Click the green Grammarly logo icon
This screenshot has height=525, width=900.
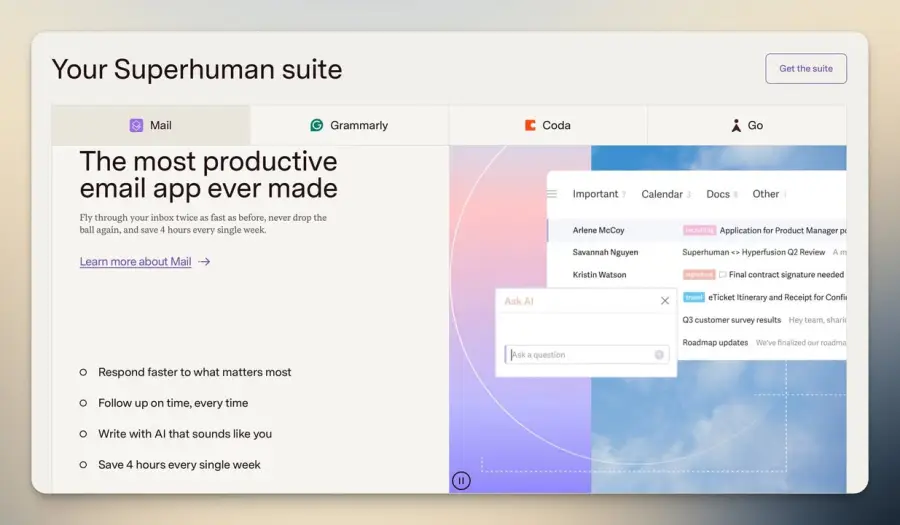click(x=317, y=125)
